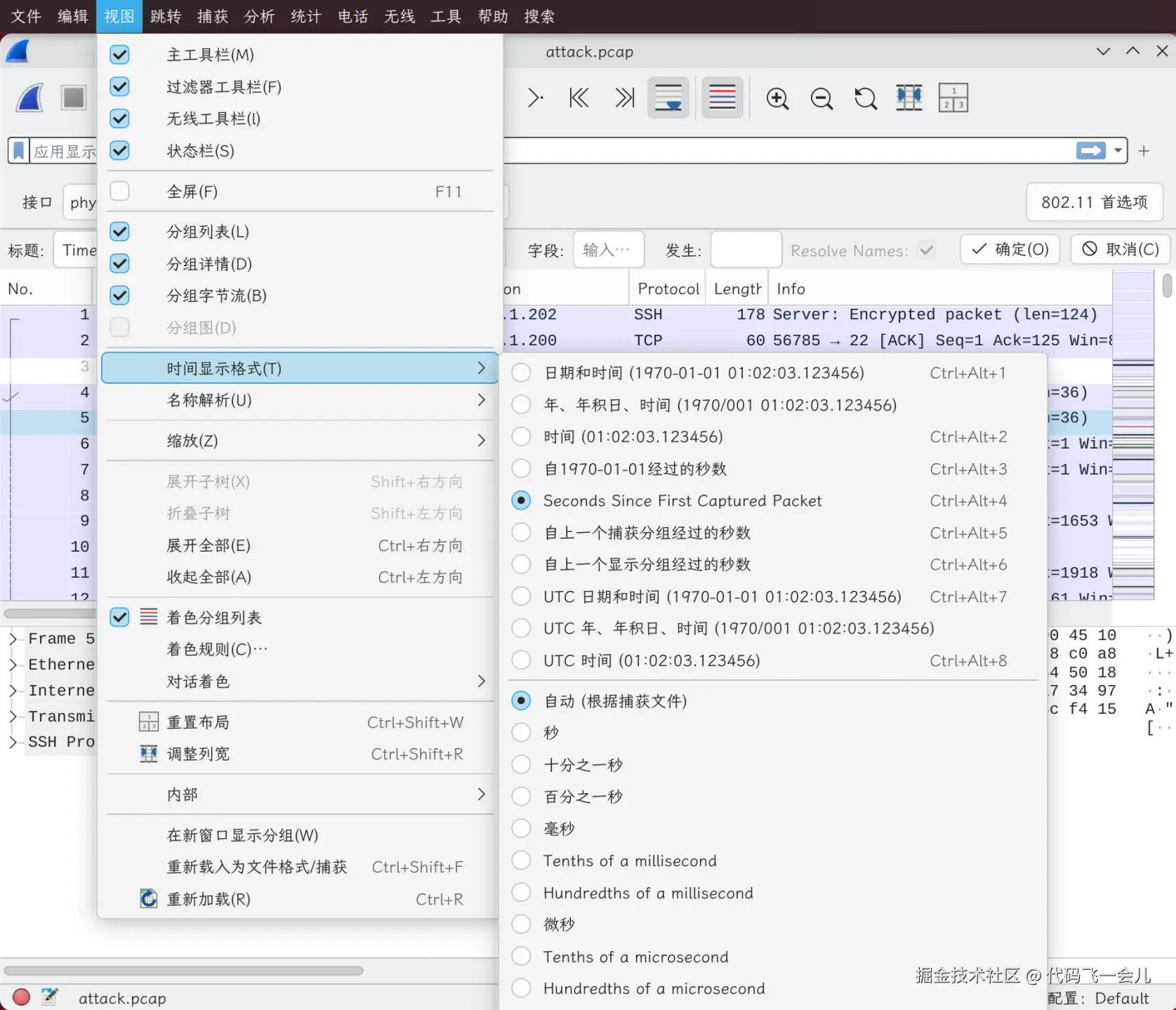Open the display filter history dropdown
Image resolution: width=1176 pixels, height=1010 pixels.
click(x=1118, y=151)
